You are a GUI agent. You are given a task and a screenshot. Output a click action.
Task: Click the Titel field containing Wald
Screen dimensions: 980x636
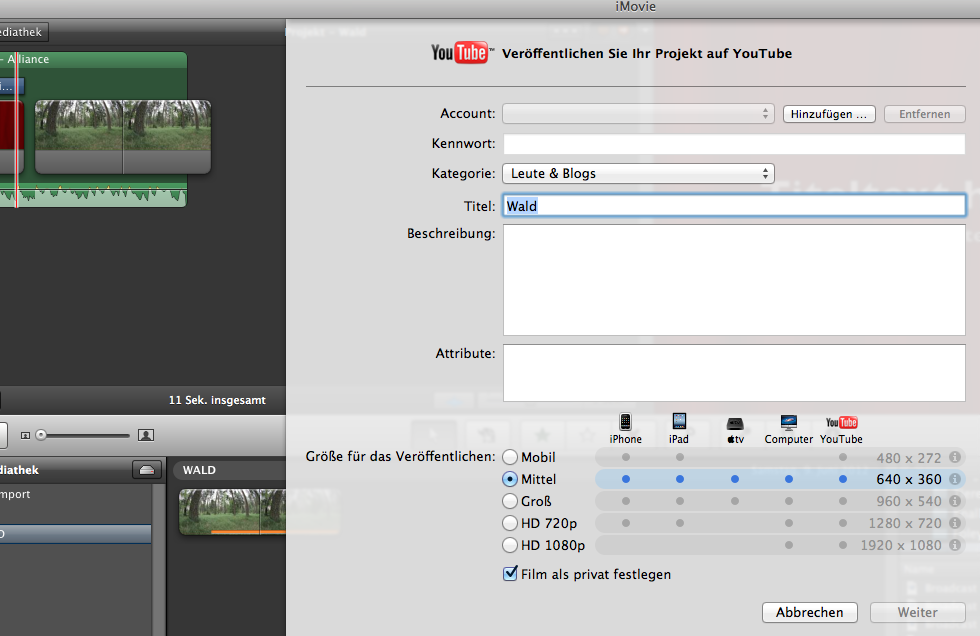click(x=734, y=206)
